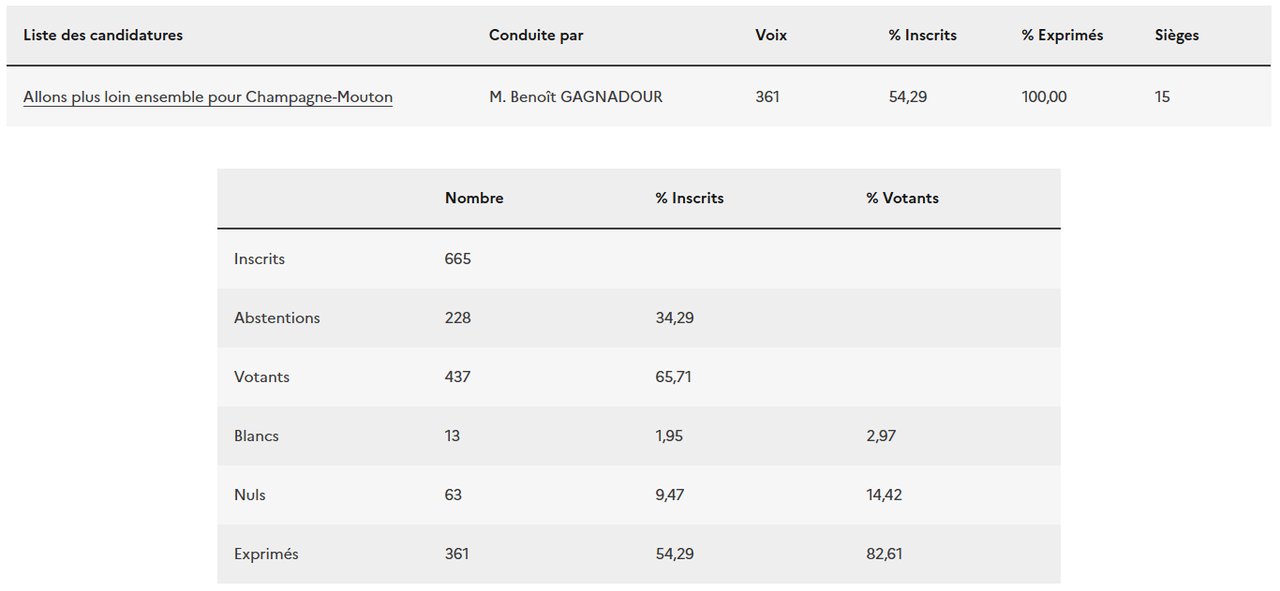The image size is (1280, 591).
Task: Click the Inscrits row label
Action: pyautogui.click(x=259, y=259)
